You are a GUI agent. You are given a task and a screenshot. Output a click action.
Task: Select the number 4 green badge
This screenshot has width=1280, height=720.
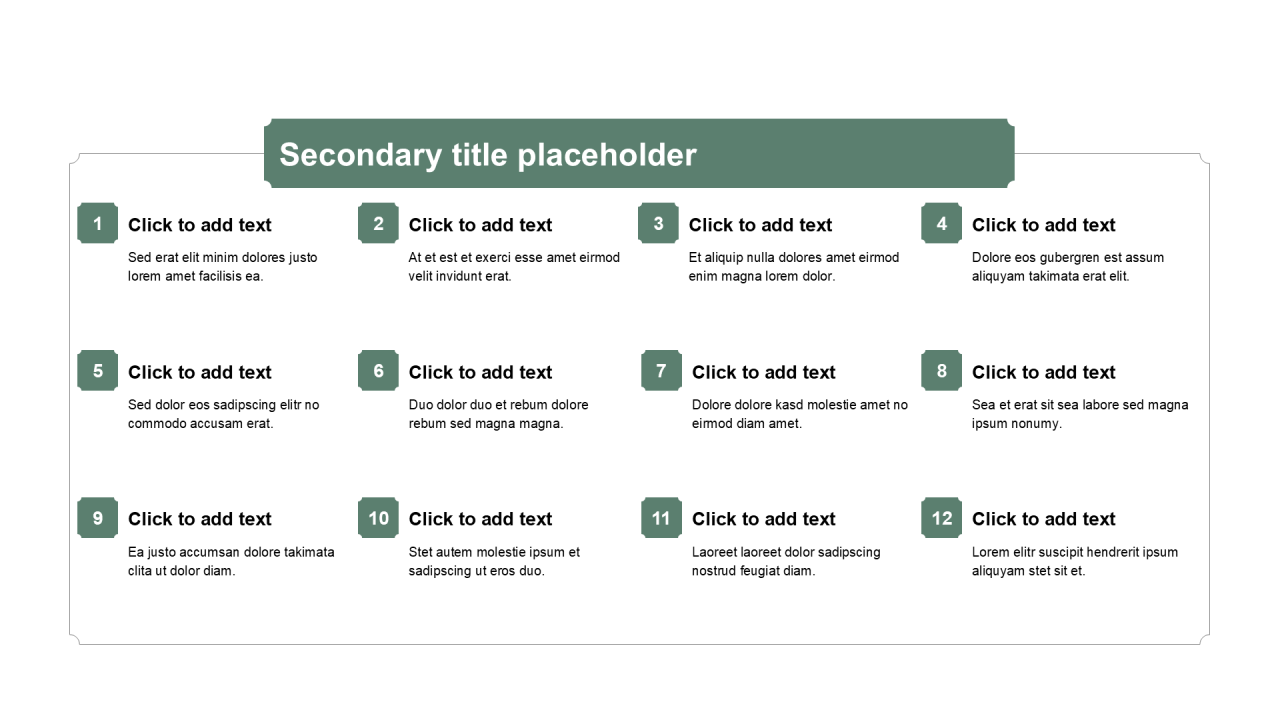tap(941, 223)
